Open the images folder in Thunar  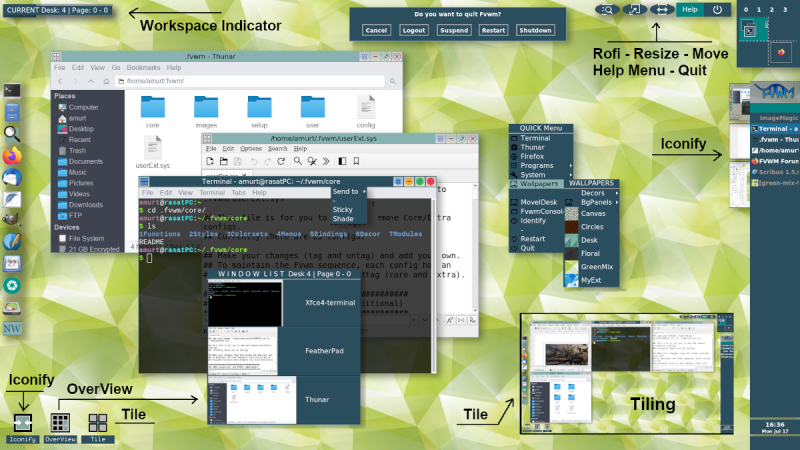(206, 111)
